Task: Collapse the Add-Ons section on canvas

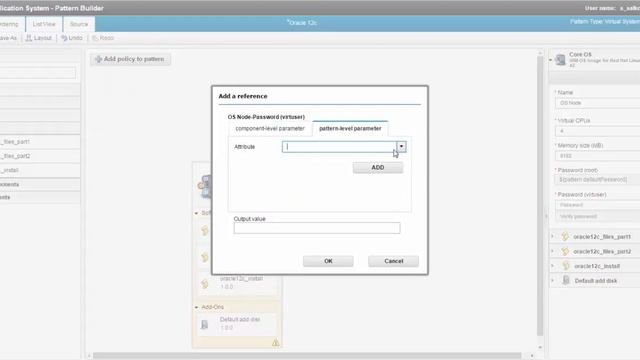Action: click(196, 307)
